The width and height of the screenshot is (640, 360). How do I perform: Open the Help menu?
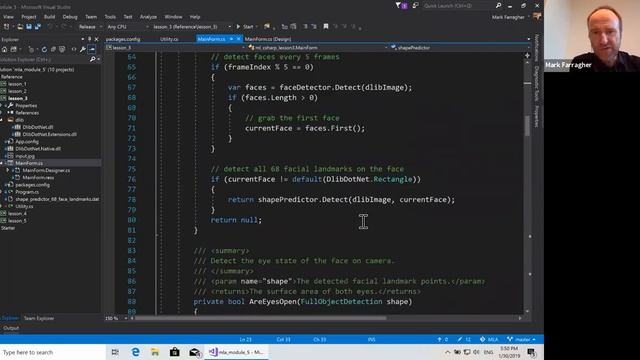[x=195, y=17]
